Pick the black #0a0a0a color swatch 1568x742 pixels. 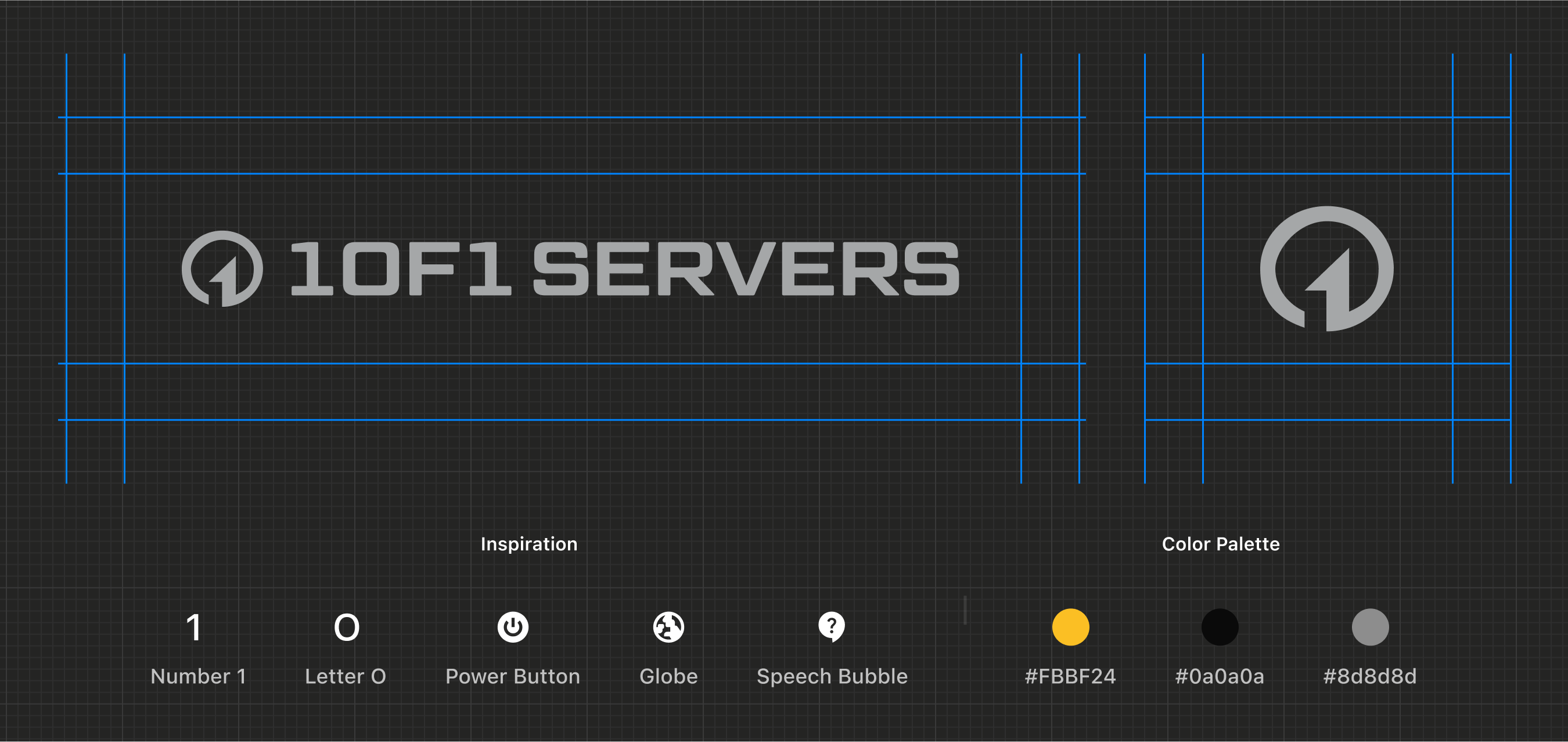[1219, 627]
